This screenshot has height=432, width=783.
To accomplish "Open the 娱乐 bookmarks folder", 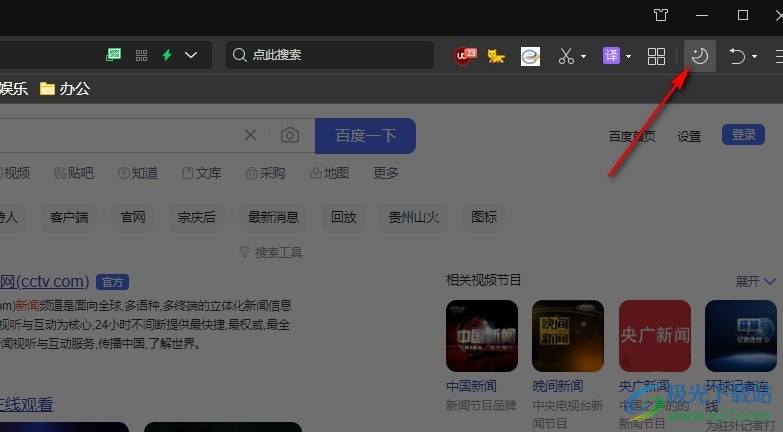I will [x=13, y=89].
